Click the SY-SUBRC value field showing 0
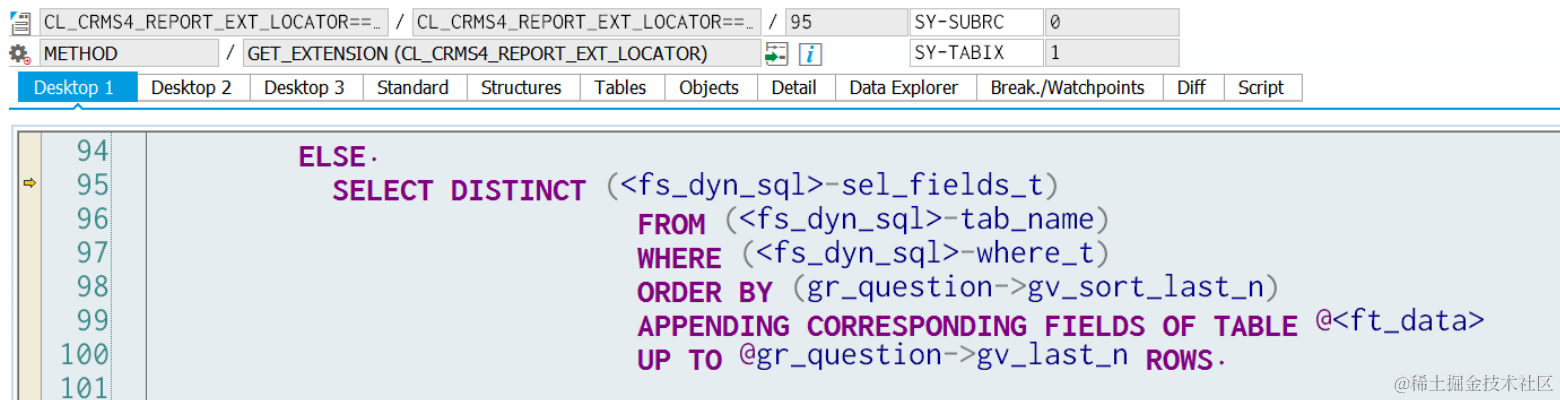Screen dimensions: 1560x400 (1112, 22)
